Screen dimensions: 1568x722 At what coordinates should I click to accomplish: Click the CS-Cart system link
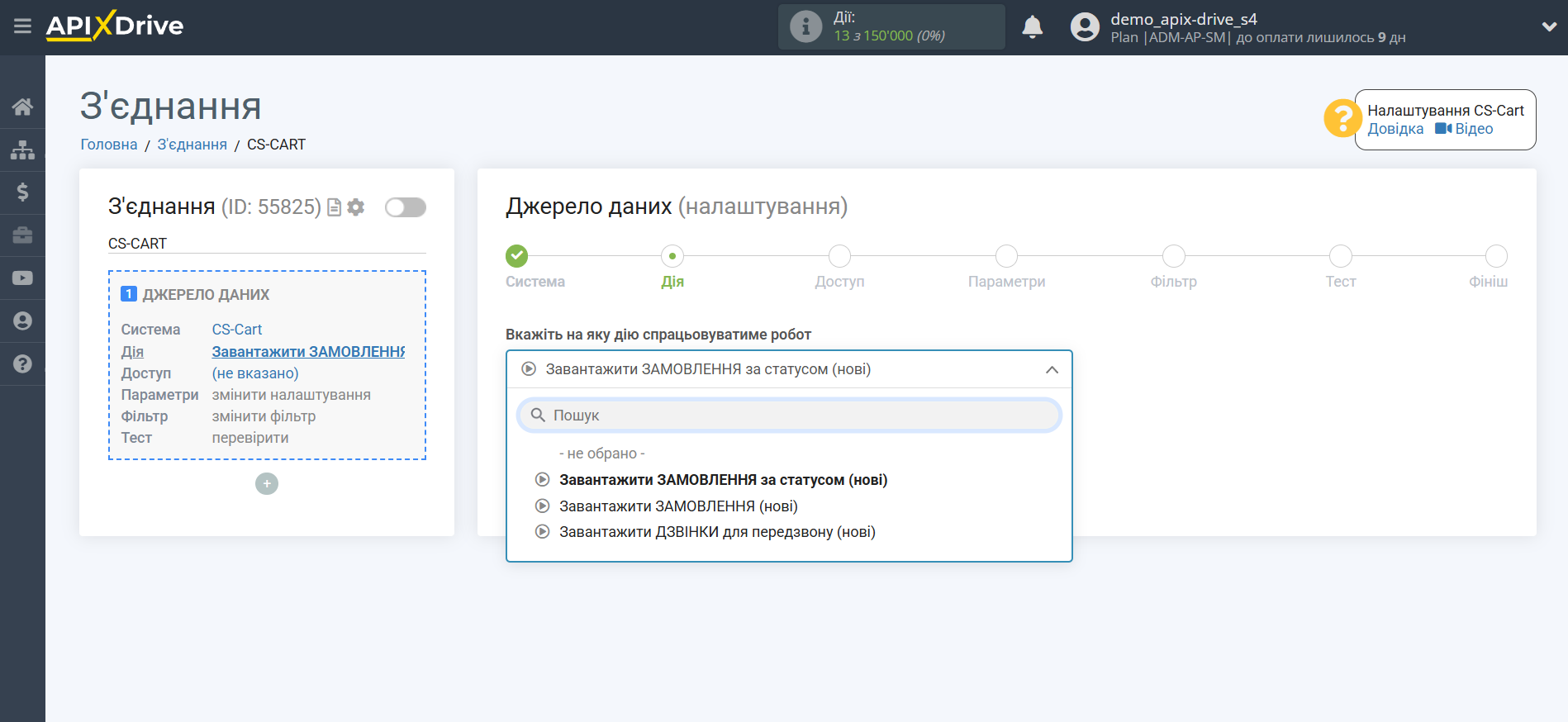pos(237,330)
